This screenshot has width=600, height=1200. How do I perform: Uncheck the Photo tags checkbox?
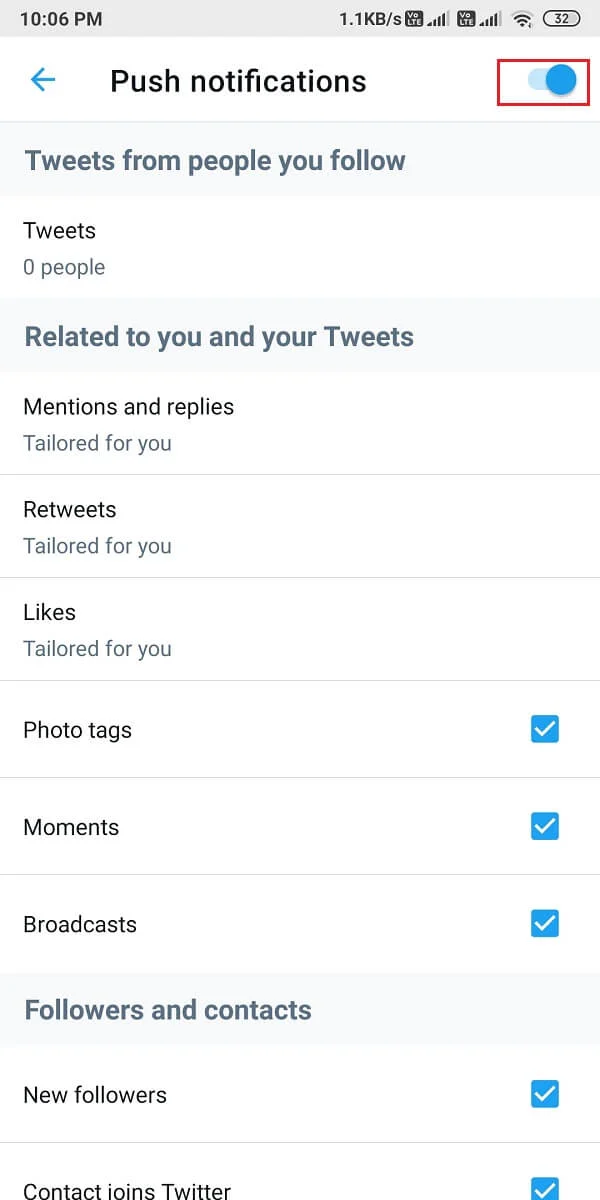[545, 730]
